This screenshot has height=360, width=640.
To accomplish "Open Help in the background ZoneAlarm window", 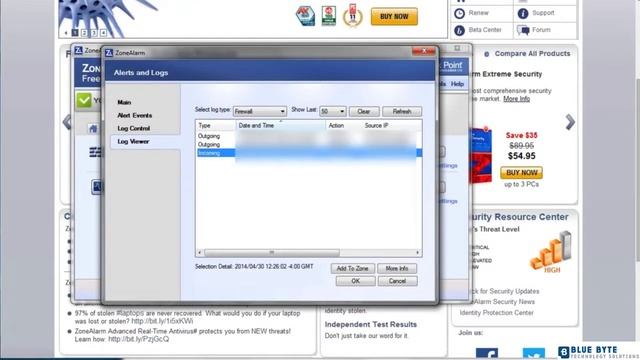I will (x=457, y=84).
